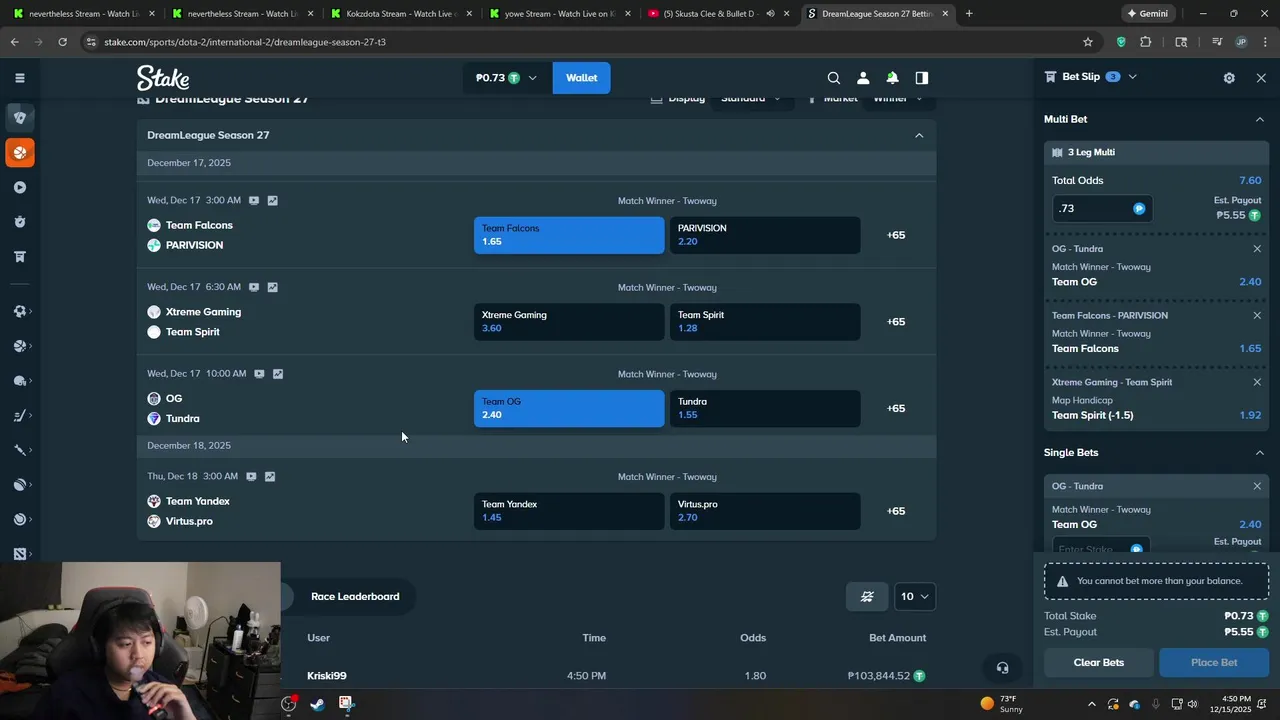Open the search magnifier in Stake header

pyautogui.click(x=833, y=78)
